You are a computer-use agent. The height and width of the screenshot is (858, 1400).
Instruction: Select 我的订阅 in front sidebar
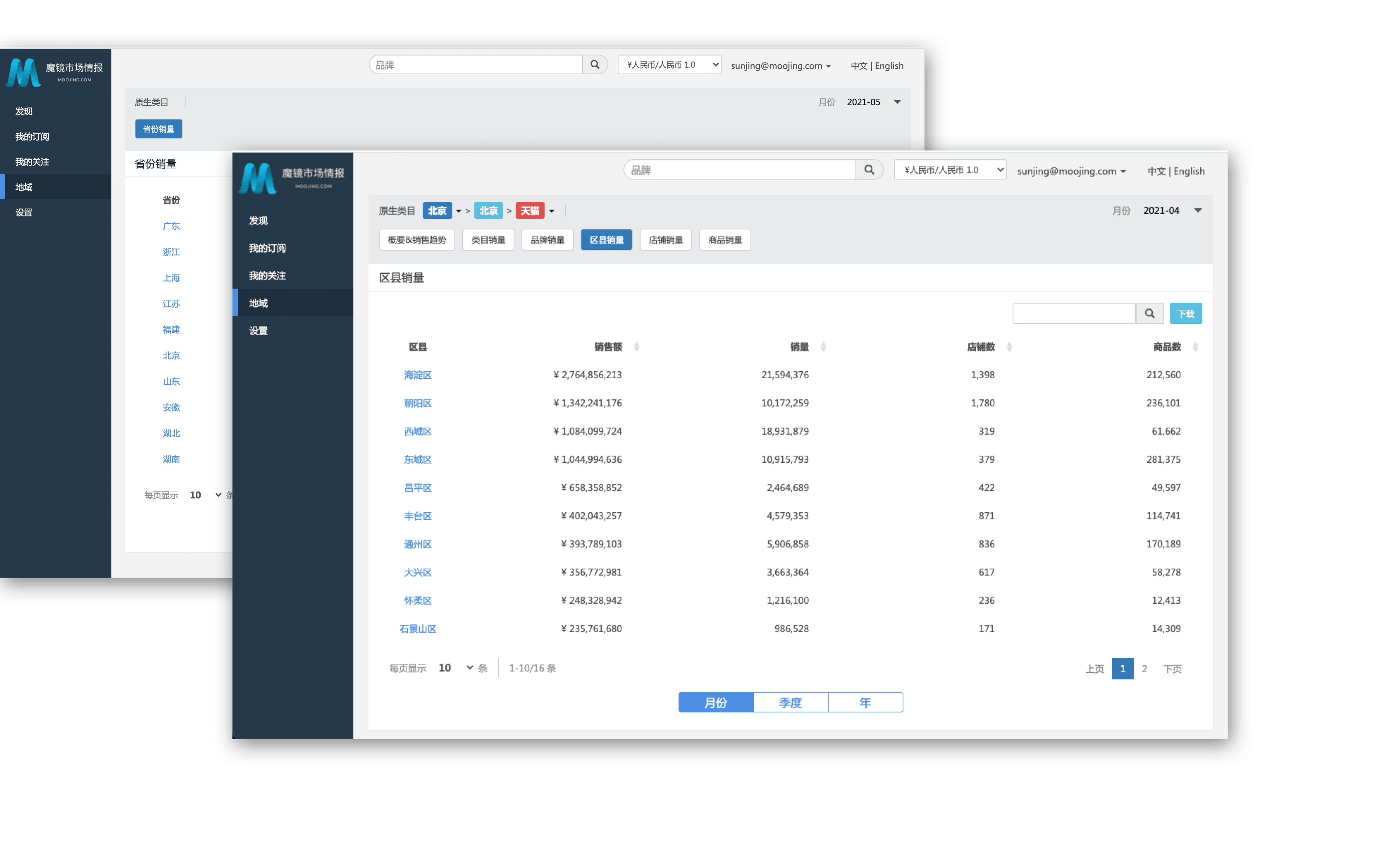pos(267,248)
